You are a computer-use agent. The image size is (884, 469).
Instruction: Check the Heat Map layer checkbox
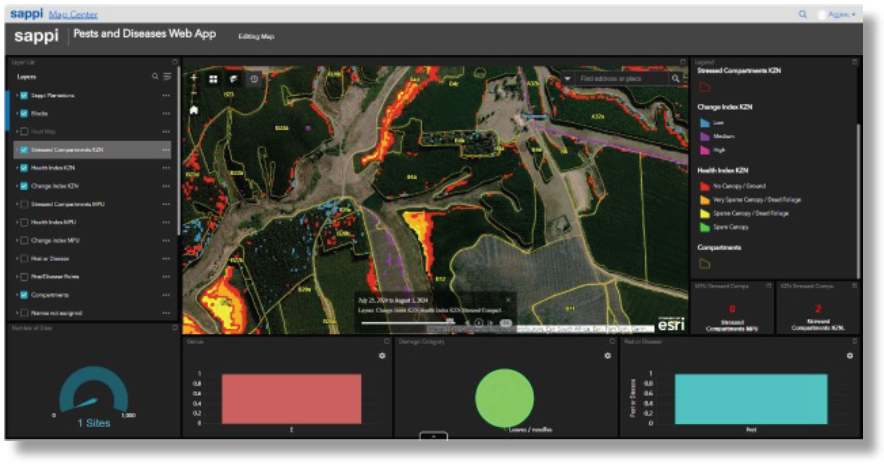click(x=24, y=132)
